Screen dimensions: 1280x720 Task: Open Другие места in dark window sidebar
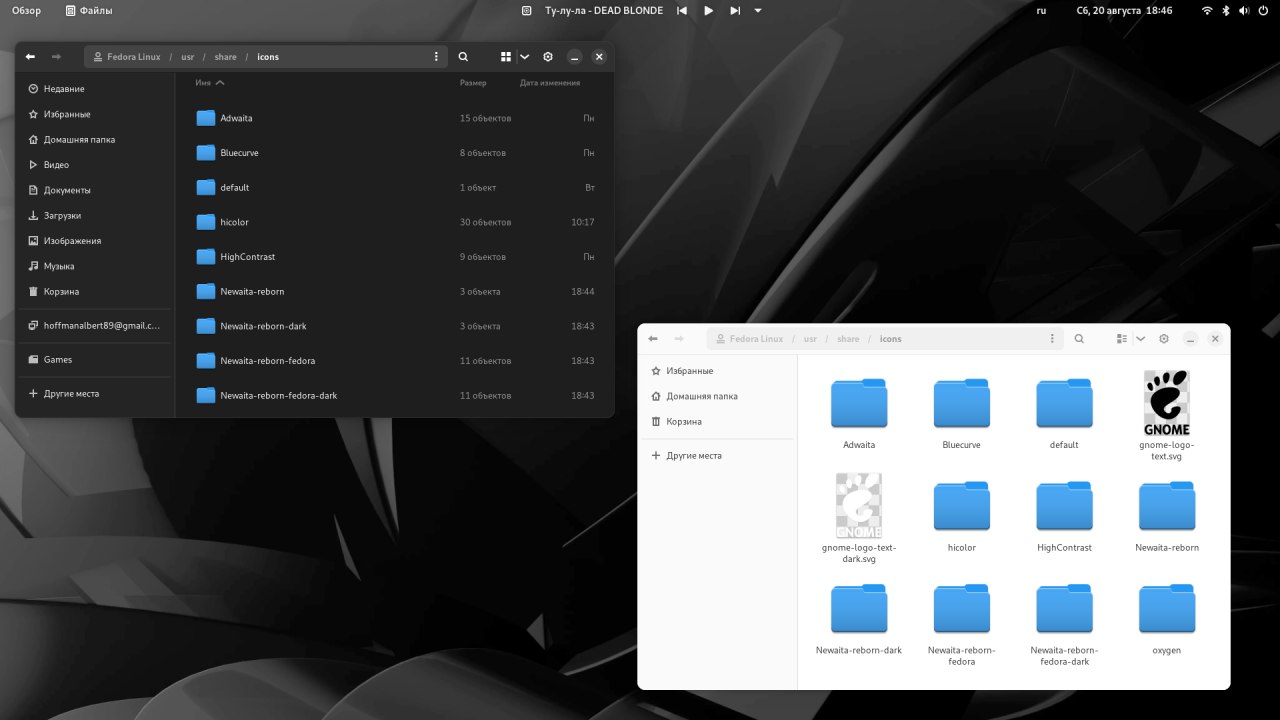tap(95, 394)
